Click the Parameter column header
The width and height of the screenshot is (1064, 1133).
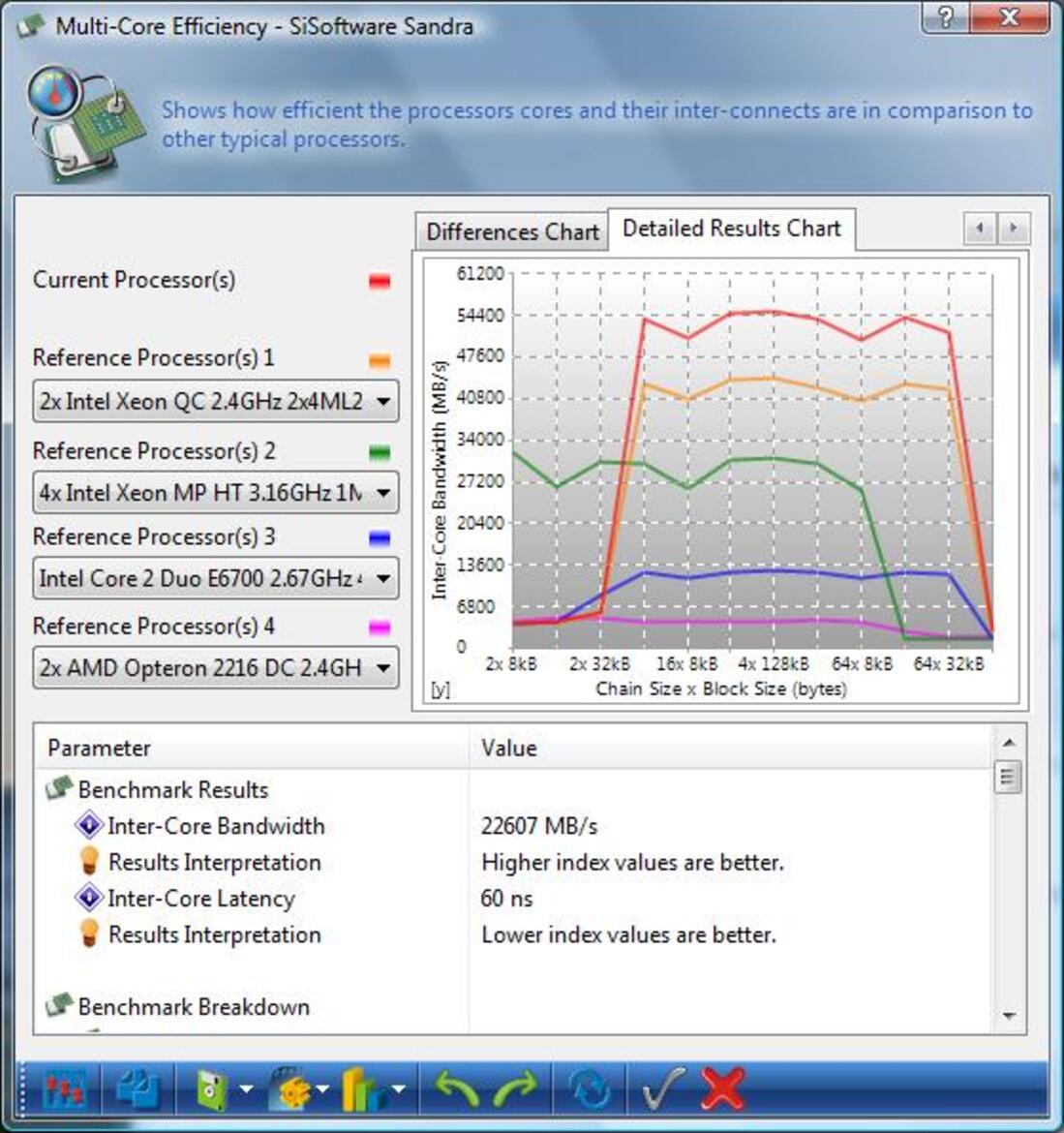coord(252,748)
